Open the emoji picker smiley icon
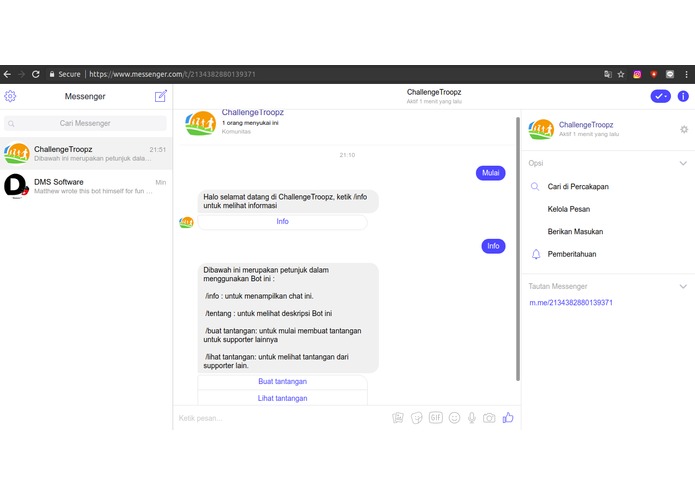695x494 pixels. pyautogui.click(x=454, y=418)
